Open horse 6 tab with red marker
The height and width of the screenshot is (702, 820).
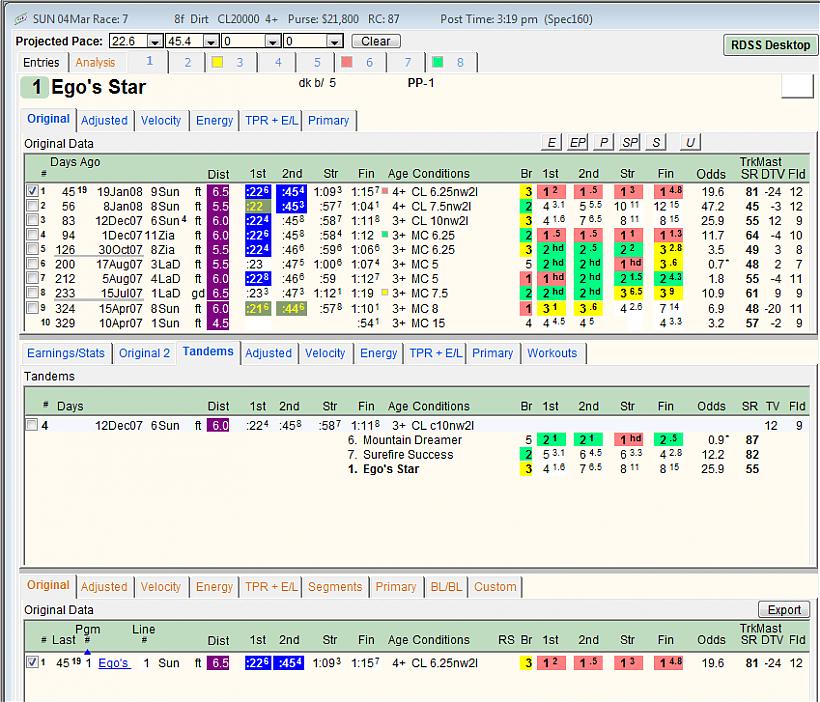pyautogui.click(x=359, y=63)
